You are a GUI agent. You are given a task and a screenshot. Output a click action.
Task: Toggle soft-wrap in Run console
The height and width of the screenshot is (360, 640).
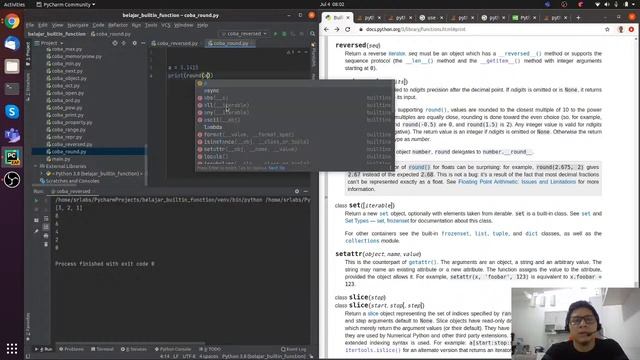tap(46, 218)
